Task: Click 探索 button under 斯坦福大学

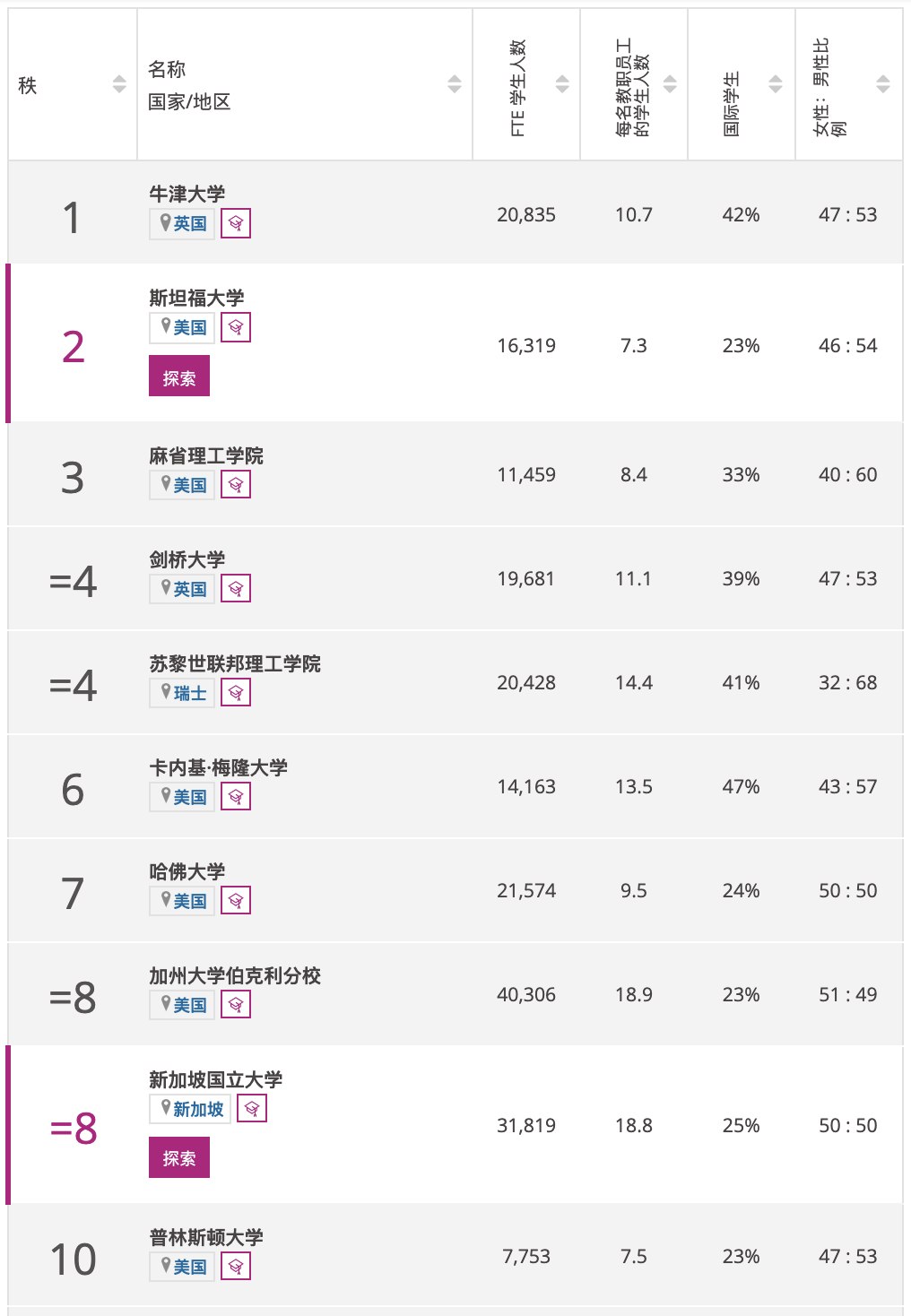Action: 179,376
